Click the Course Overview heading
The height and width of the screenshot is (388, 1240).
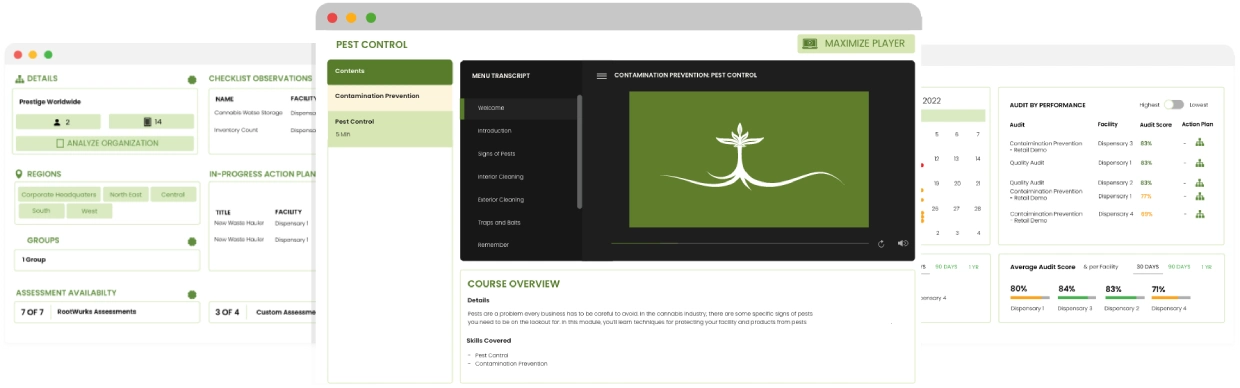coord(514,284)
